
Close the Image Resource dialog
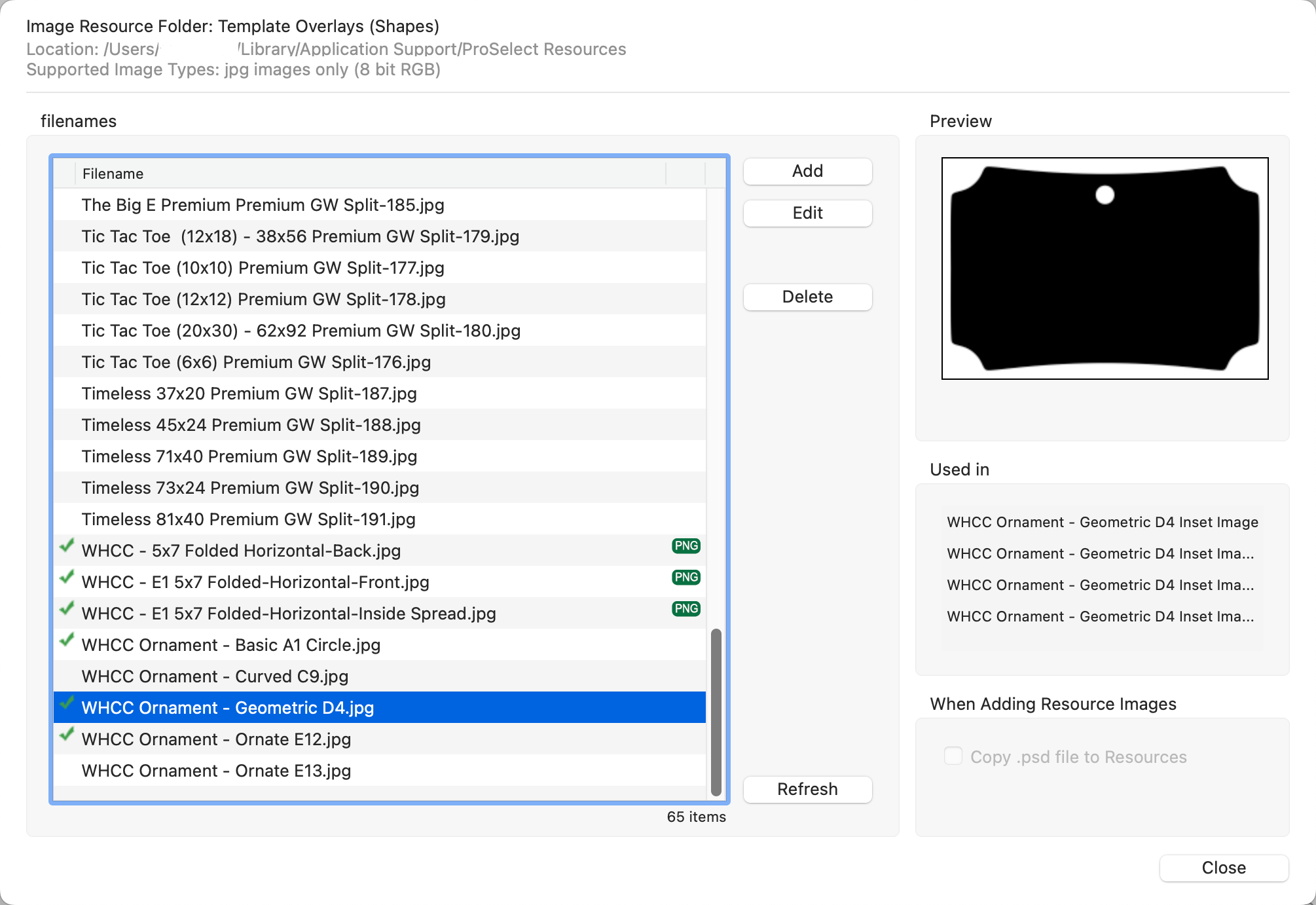[1223, 868]
